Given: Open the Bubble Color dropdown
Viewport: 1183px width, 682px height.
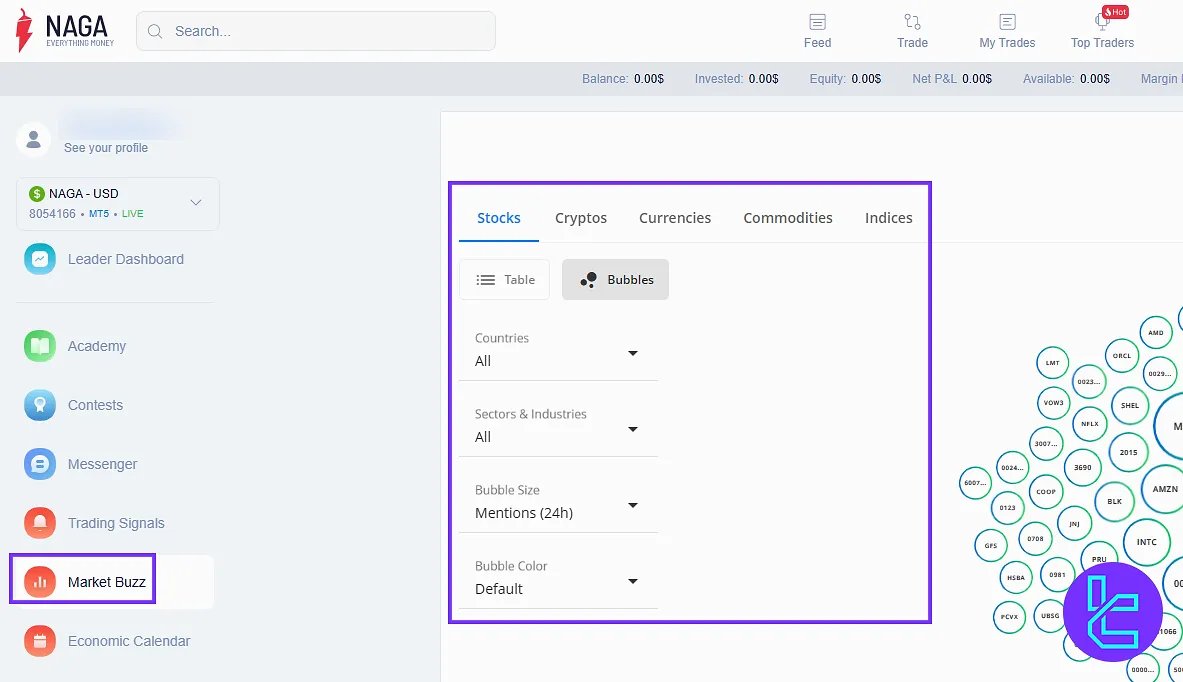Looking at the screenshot, I should (632, 581).
